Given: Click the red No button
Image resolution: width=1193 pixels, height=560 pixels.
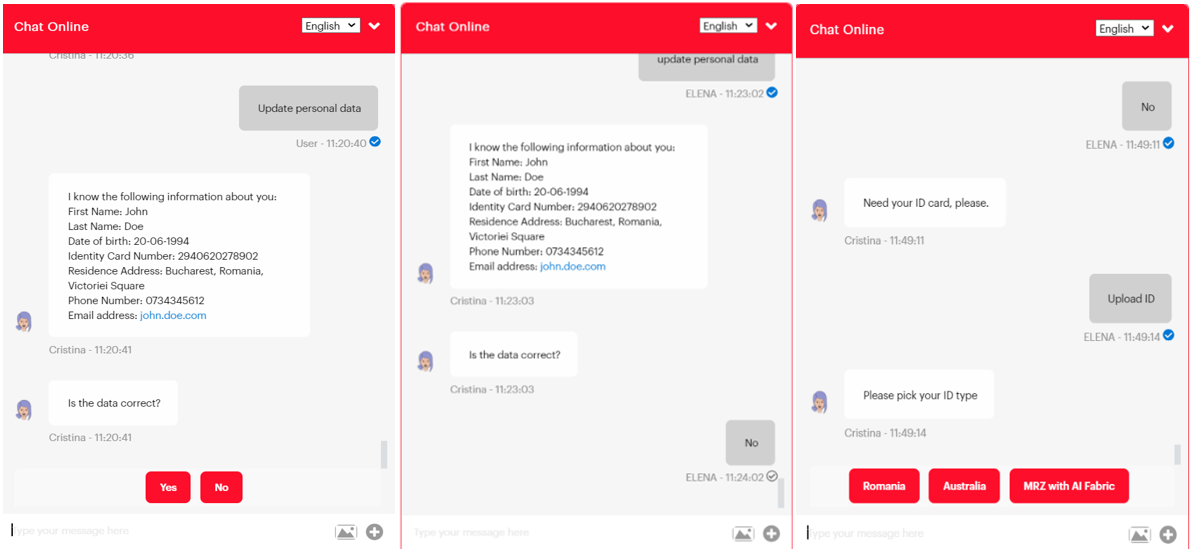Looking at the screenshot, I should click(221, 487).
